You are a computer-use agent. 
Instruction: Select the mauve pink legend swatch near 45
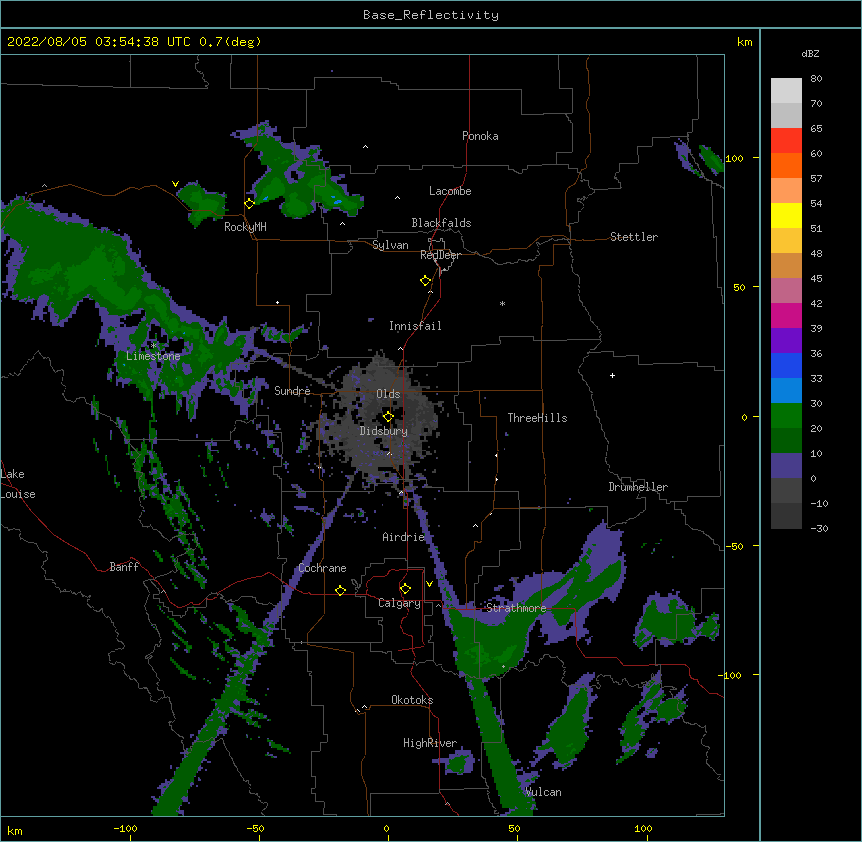click(x=786, y=291)
